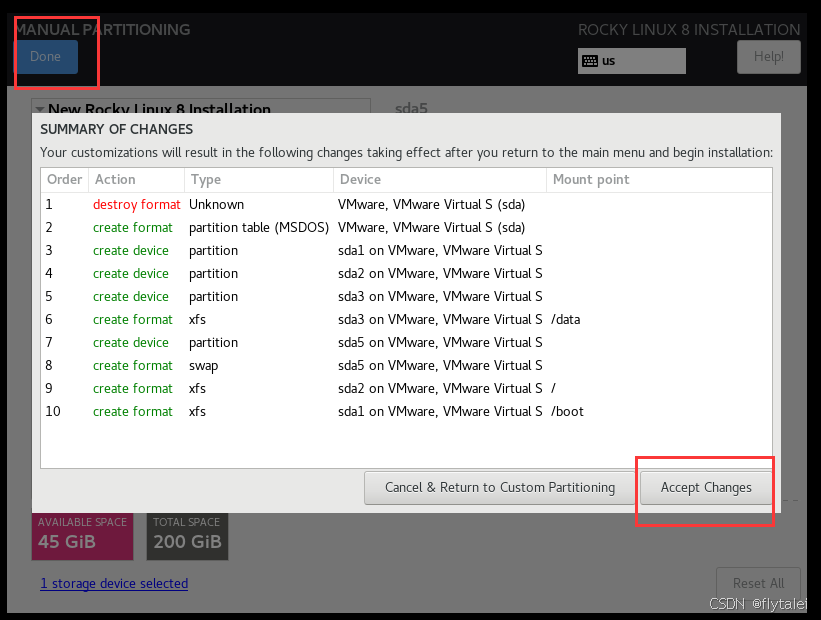Click Cancel & Return to Custom Partitioning
Image resolution: width=821 pixels, height=620 pixels.
(500, 488)
